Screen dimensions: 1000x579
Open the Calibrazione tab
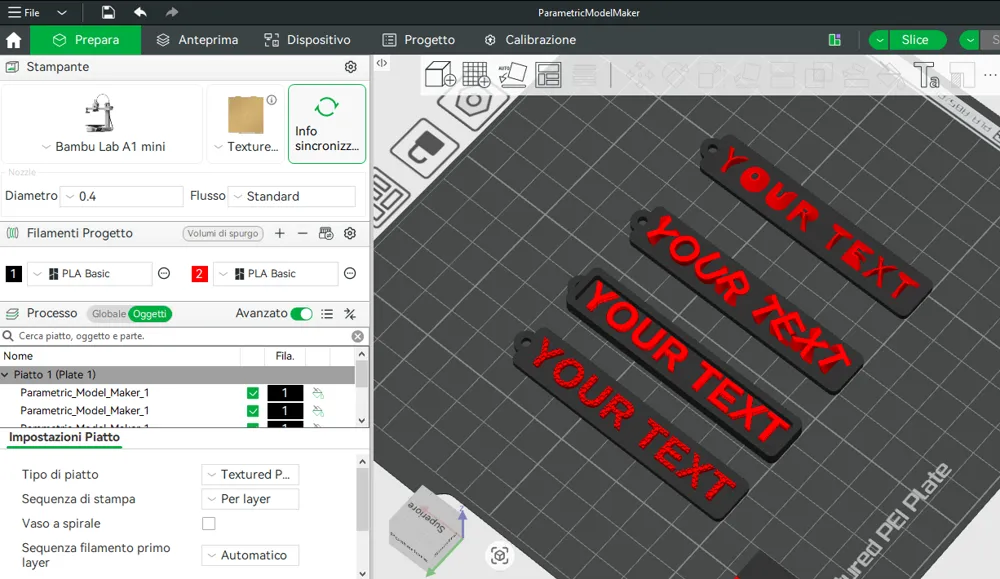click(x=529, y=40)
